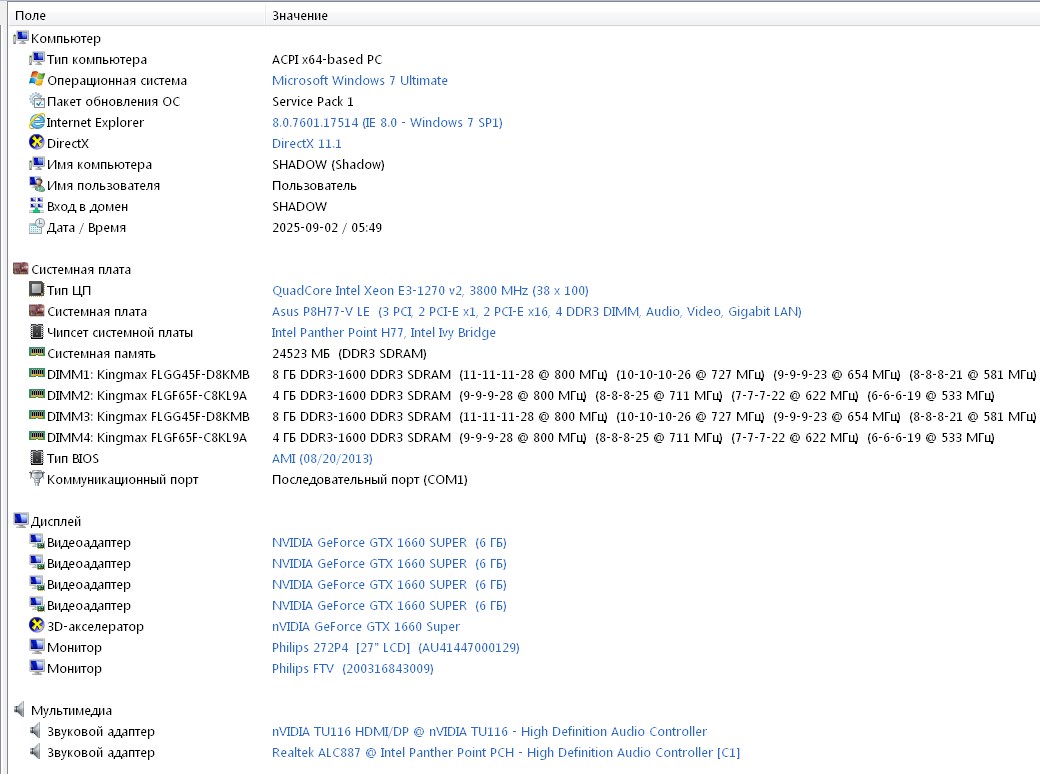This screenshot has width=1040, height=774.
Task: Select the Мультимедиа section label
Action: click(x=71, y=710)
